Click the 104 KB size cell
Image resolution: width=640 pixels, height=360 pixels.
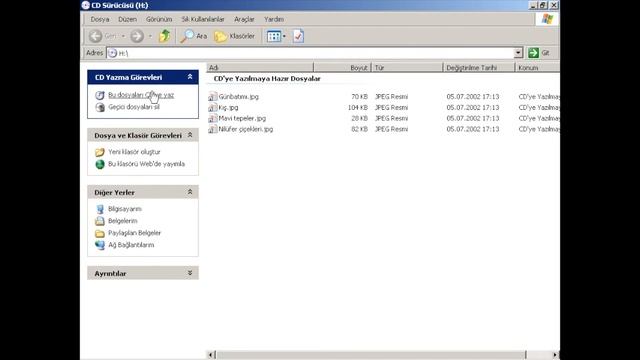tap(358, 107)
